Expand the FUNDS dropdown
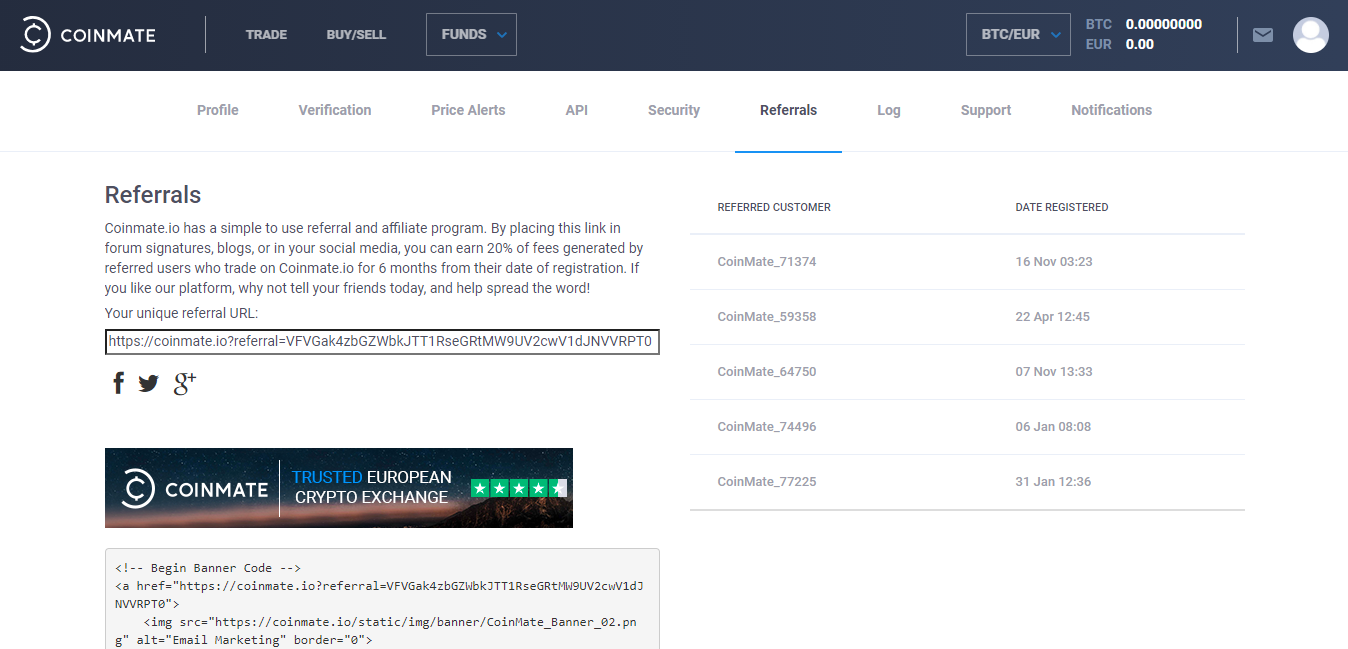This screenshot has height=649, width=1348. pyautogui.click(x=471, y=35)
